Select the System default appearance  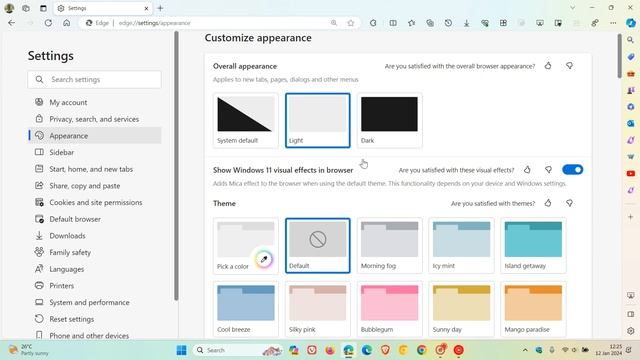245,120
